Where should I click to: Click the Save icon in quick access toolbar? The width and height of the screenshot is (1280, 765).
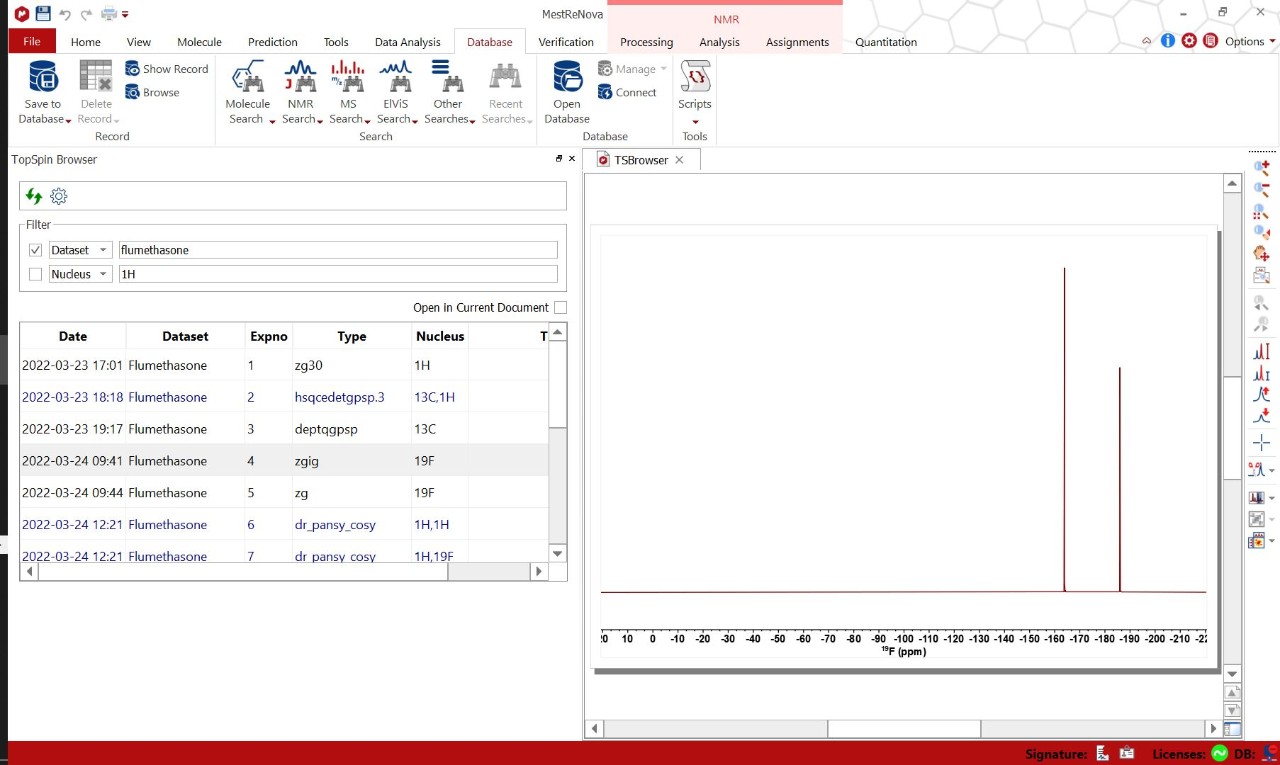tap(43, 13)
